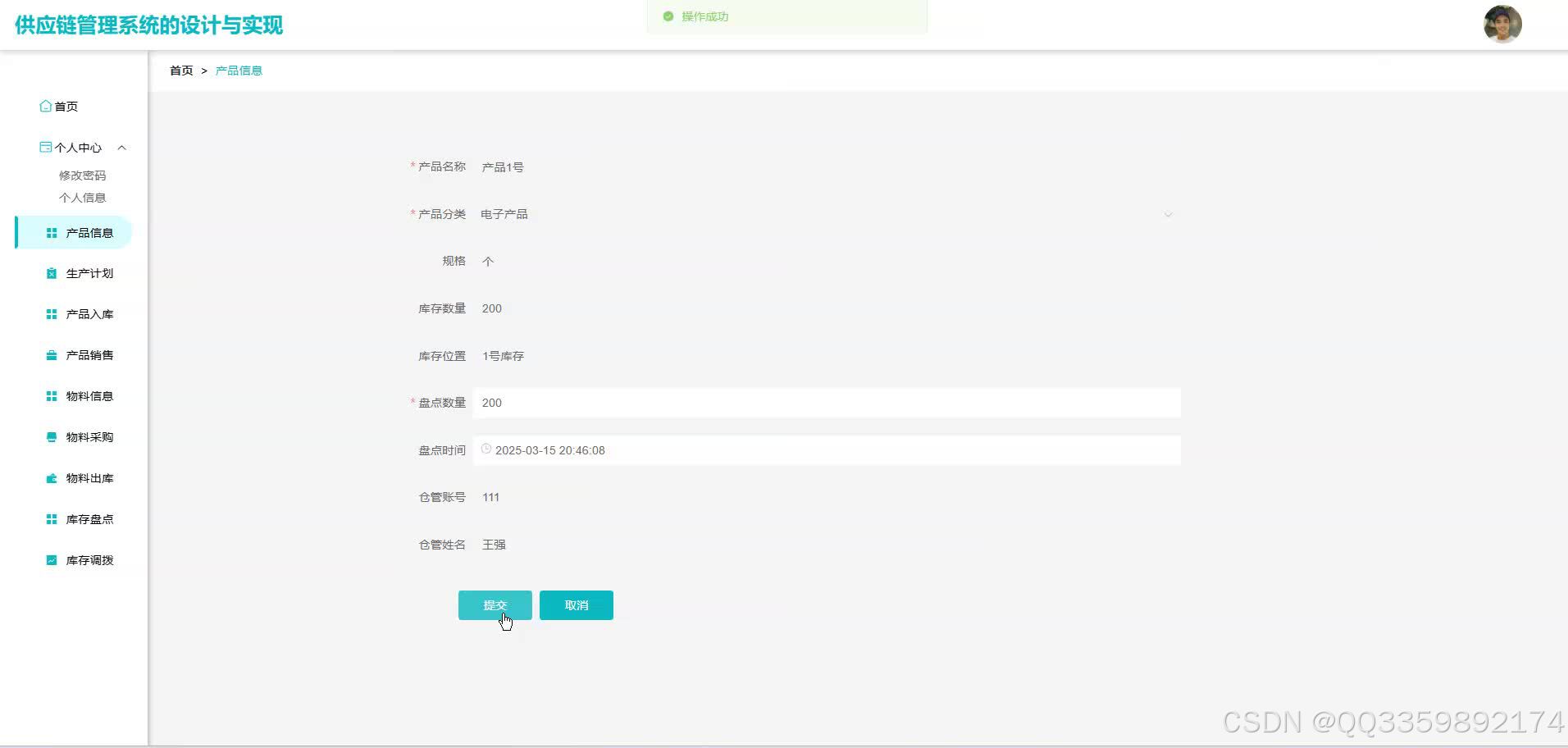Submit the form with 提交 button
Image resolution: width=1568 pixels, height=748 pixels.
pos(495,605)
